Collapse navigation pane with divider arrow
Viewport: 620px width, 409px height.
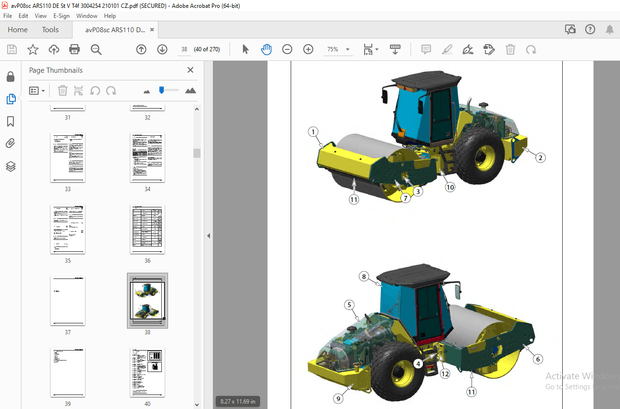click(x=207, y=236)
